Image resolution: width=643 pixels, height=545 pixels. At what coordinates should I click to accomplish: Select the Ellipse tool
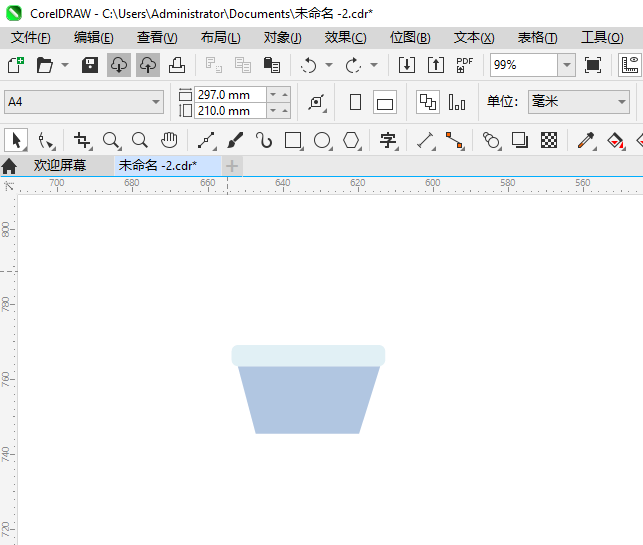pyautogui.click(x=323, y=141)
